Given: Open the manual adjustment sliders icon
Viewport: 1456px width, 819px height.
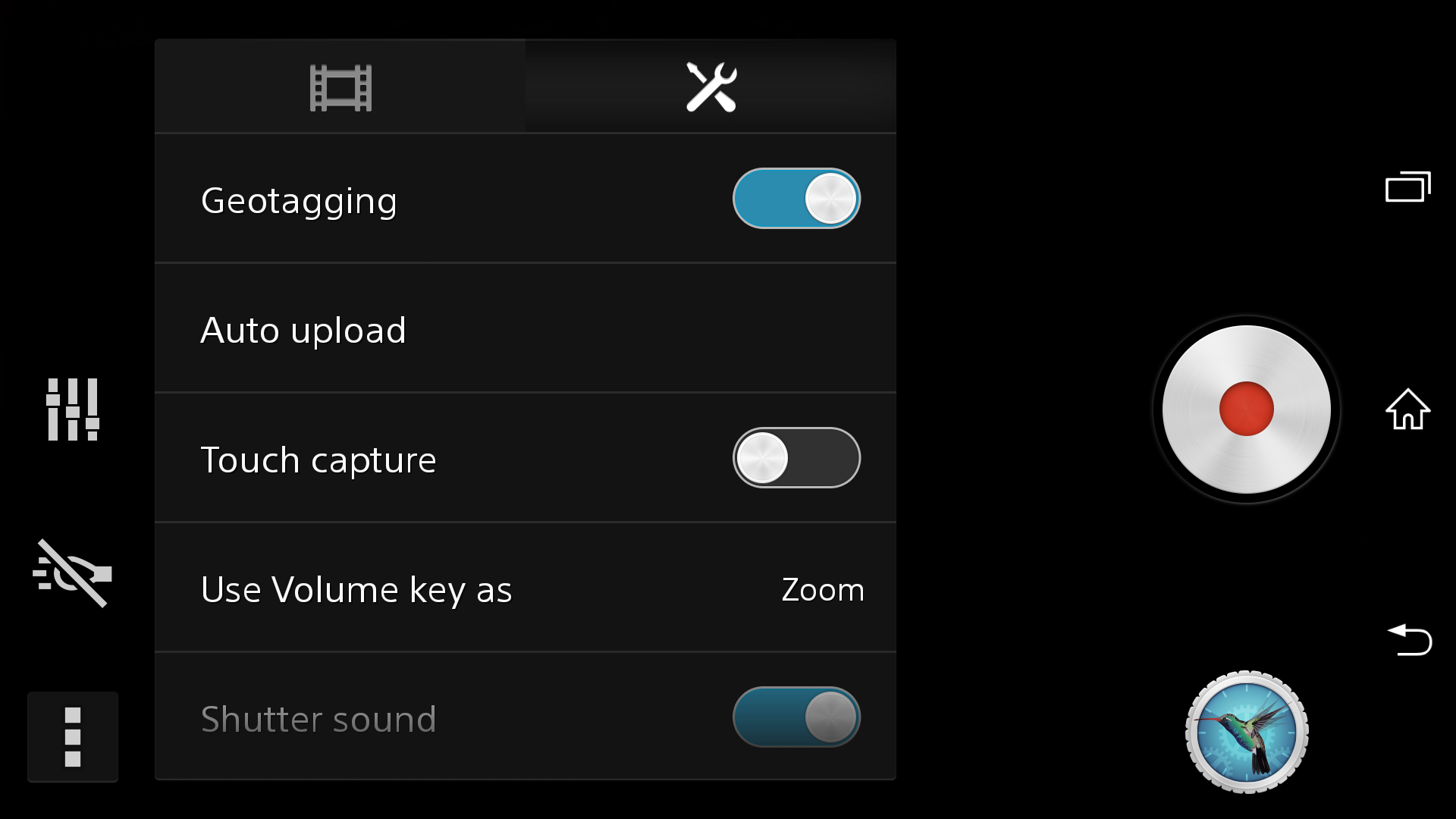Looking at the screenshot, I should point(73,409).
